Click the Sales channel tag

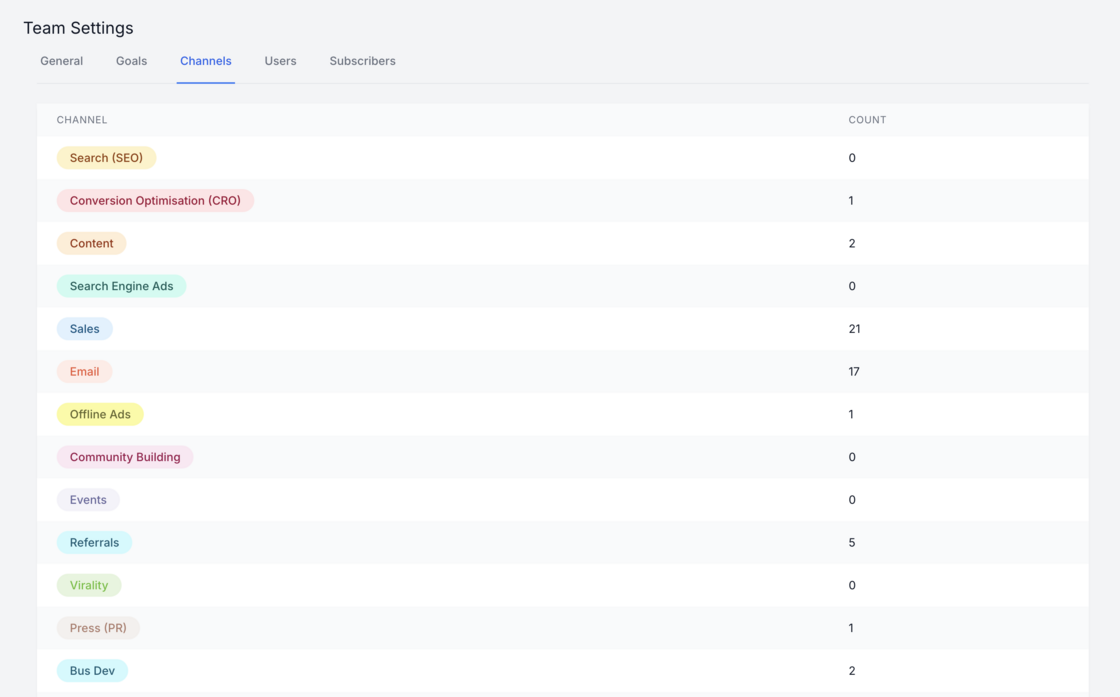click(x=84, y=329)
